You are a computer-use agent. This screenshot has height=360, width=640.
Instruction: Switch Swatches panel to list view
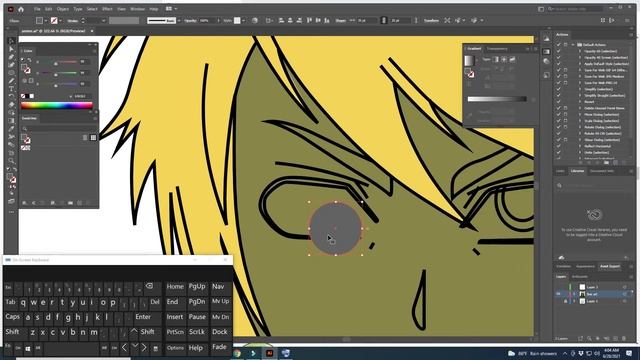(85, 138)
